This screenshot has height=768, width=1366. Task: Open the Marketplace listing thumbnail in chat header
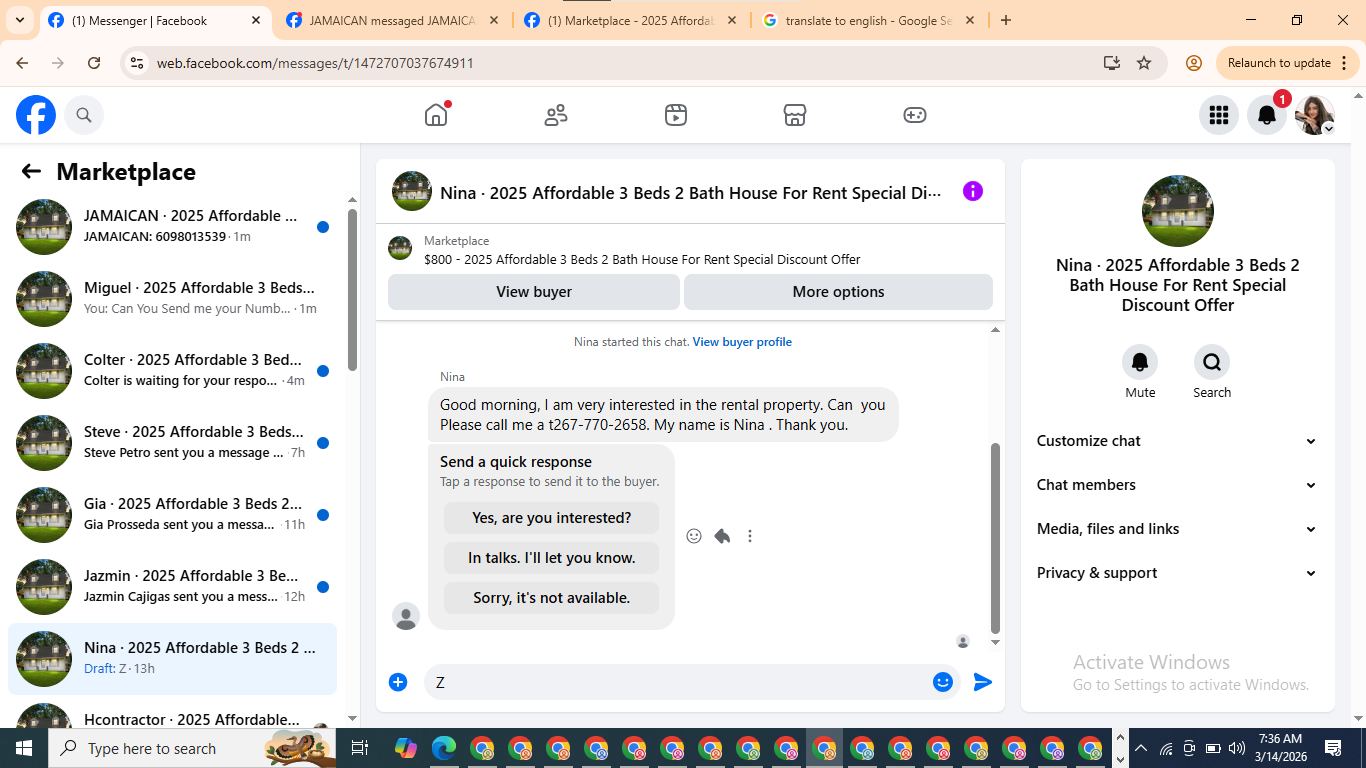tap(400, 249)
